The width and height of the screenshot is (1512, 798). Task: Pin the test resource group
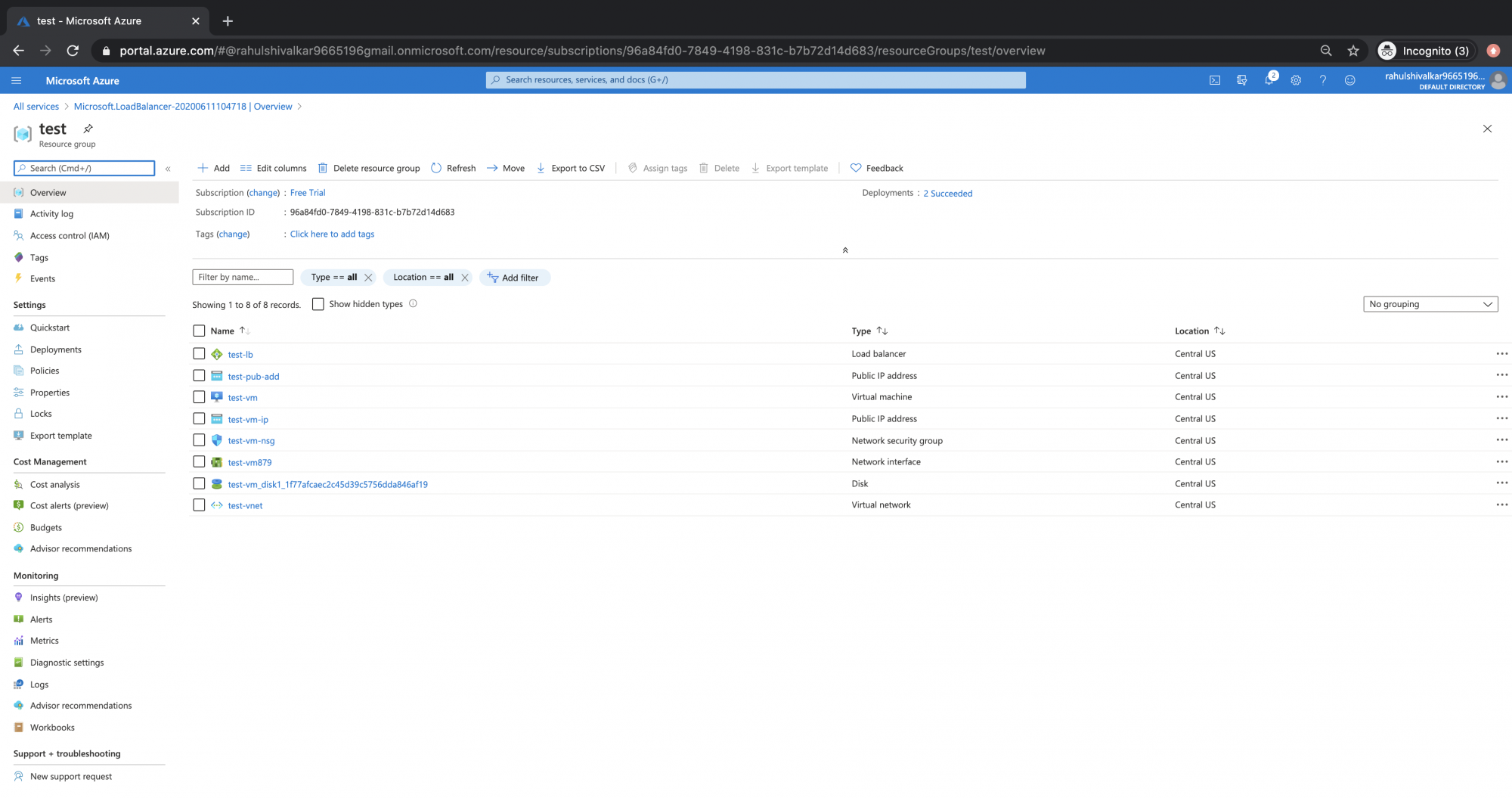88,129
